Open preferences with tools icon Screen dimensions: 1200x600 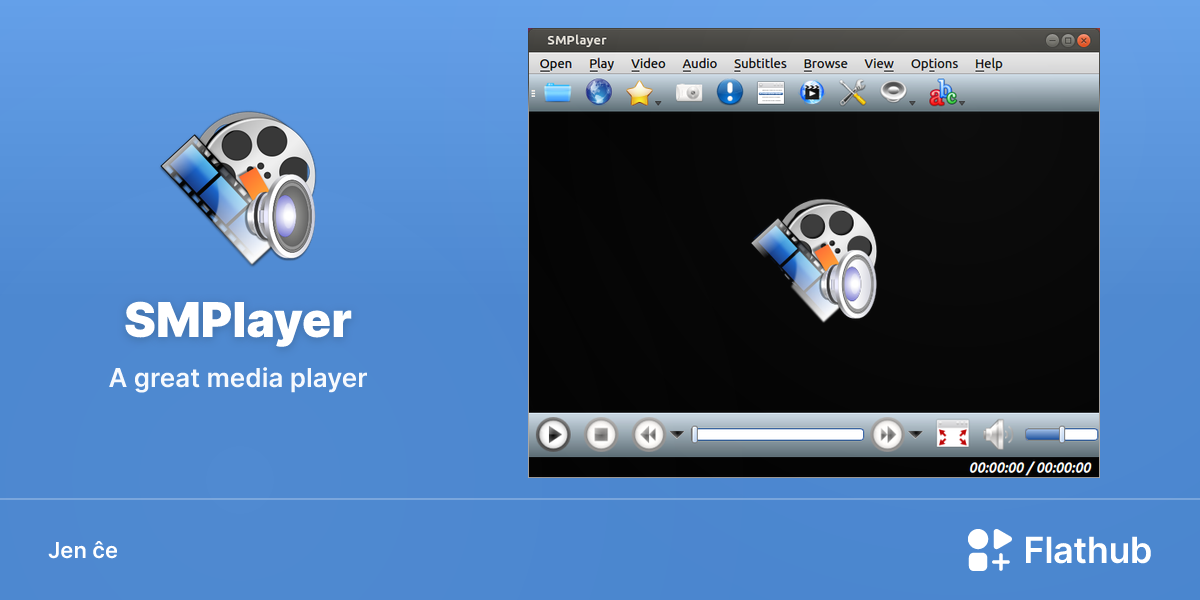click(852, 93)
